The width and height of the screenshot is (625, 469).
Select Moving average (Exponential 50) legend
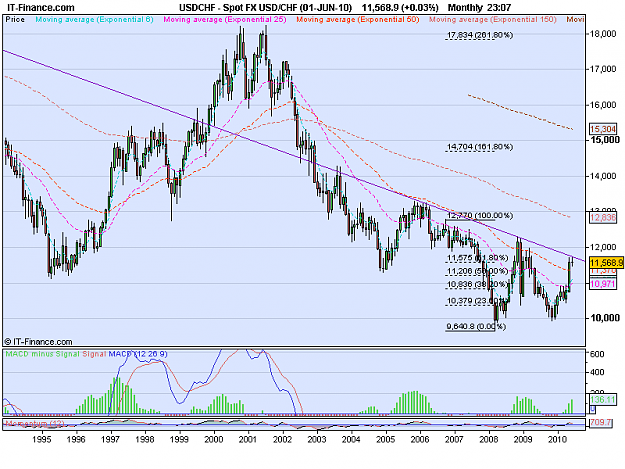[x=358, y=20]
